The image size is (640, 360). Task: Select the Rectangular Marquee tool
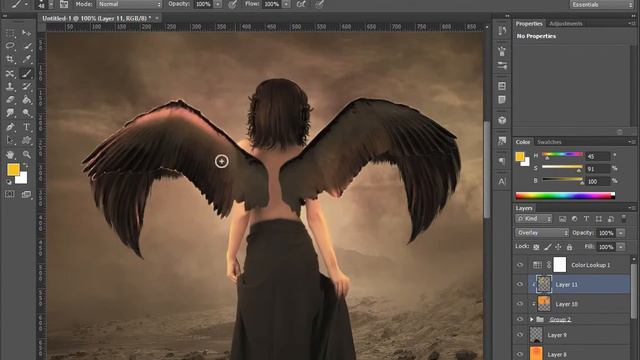tap(10, 33)
